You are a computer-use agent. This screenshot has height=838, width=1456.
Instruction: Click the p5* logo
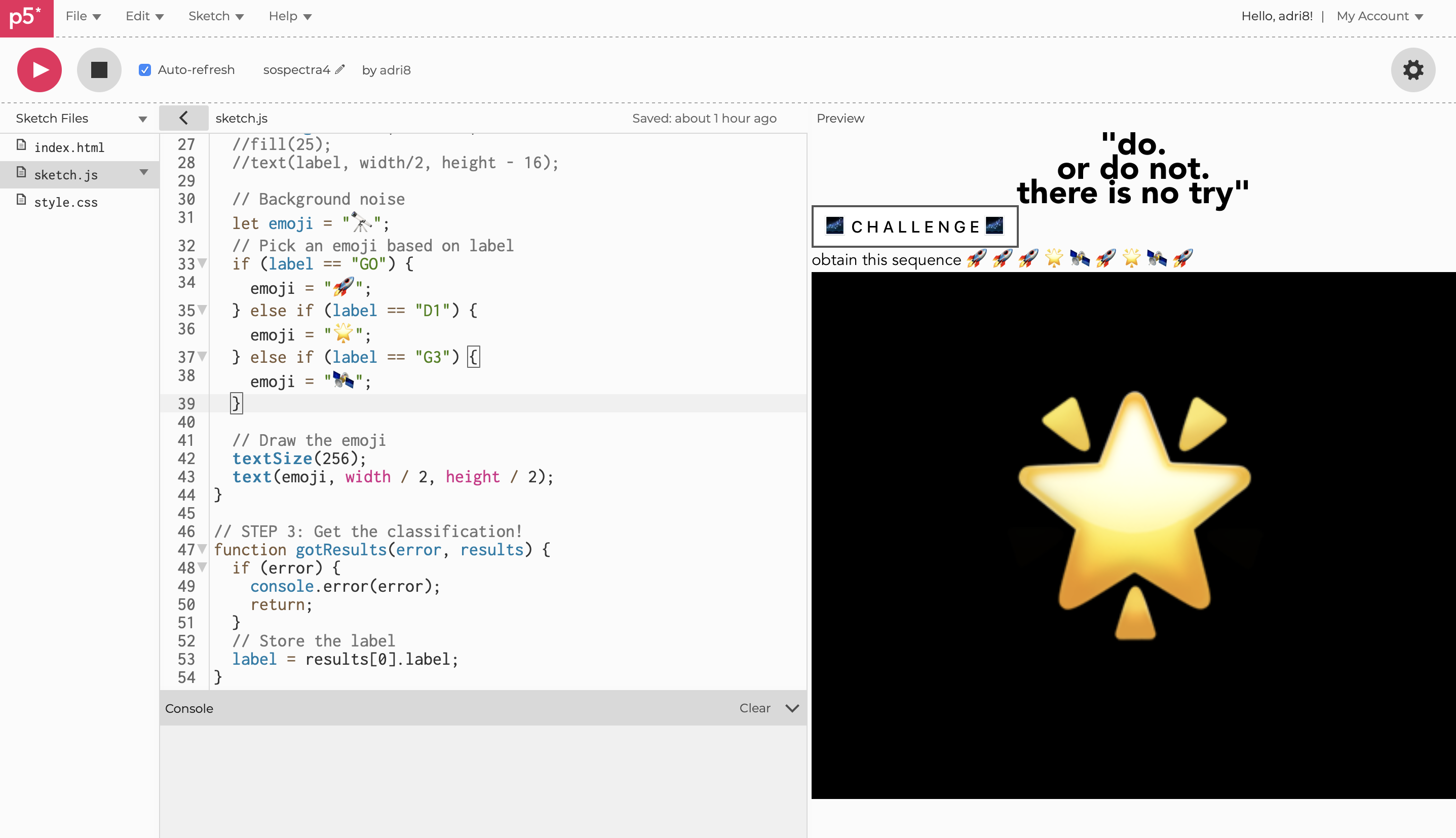point(26,17)
